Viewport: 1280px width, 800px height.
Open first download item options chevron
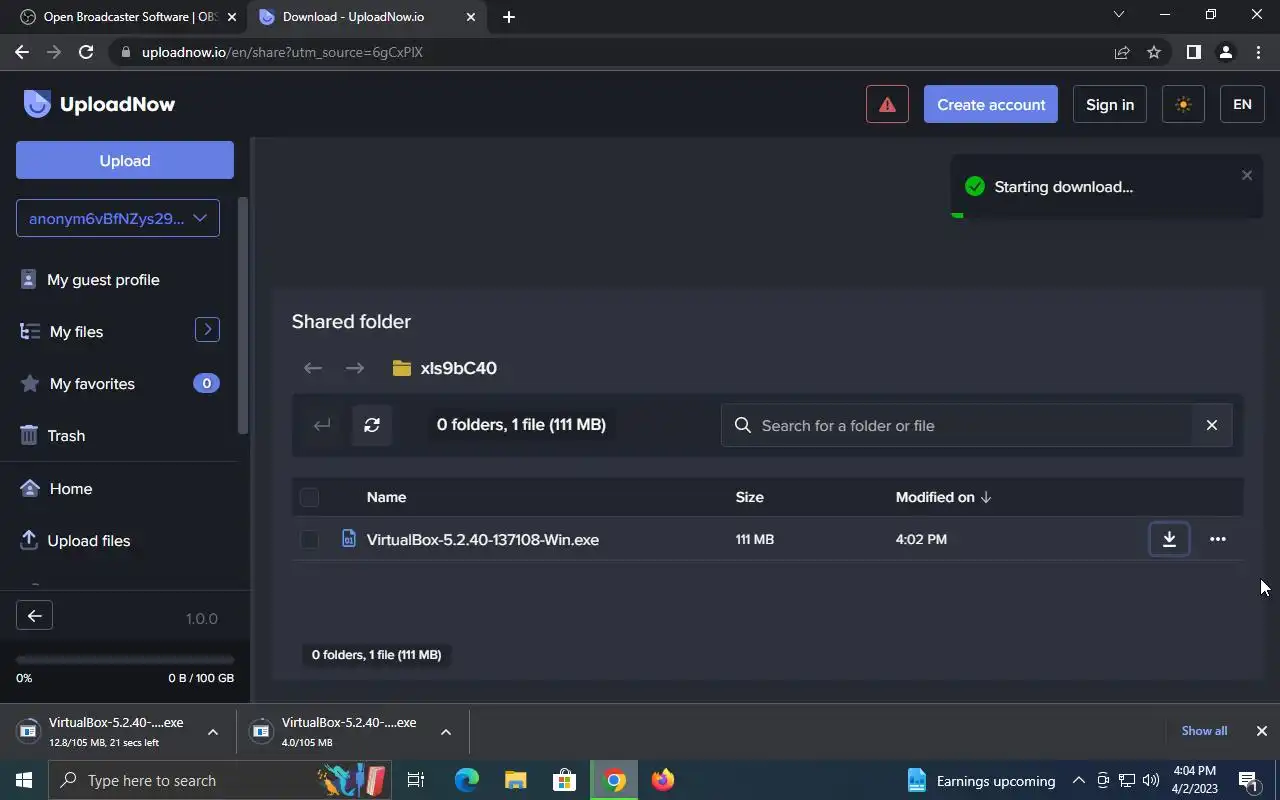pos(213,732)
